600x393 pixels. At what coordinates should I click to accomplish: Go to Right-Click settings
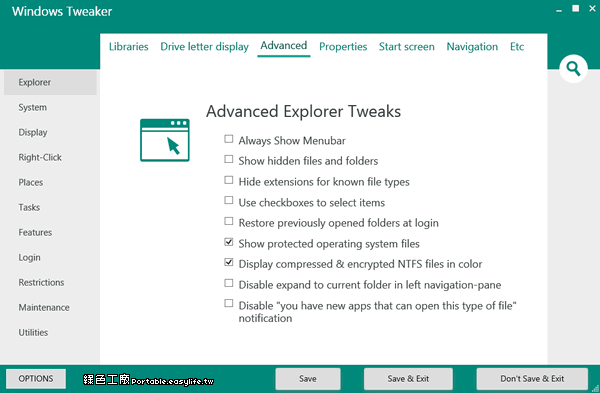tap(40, 157)
